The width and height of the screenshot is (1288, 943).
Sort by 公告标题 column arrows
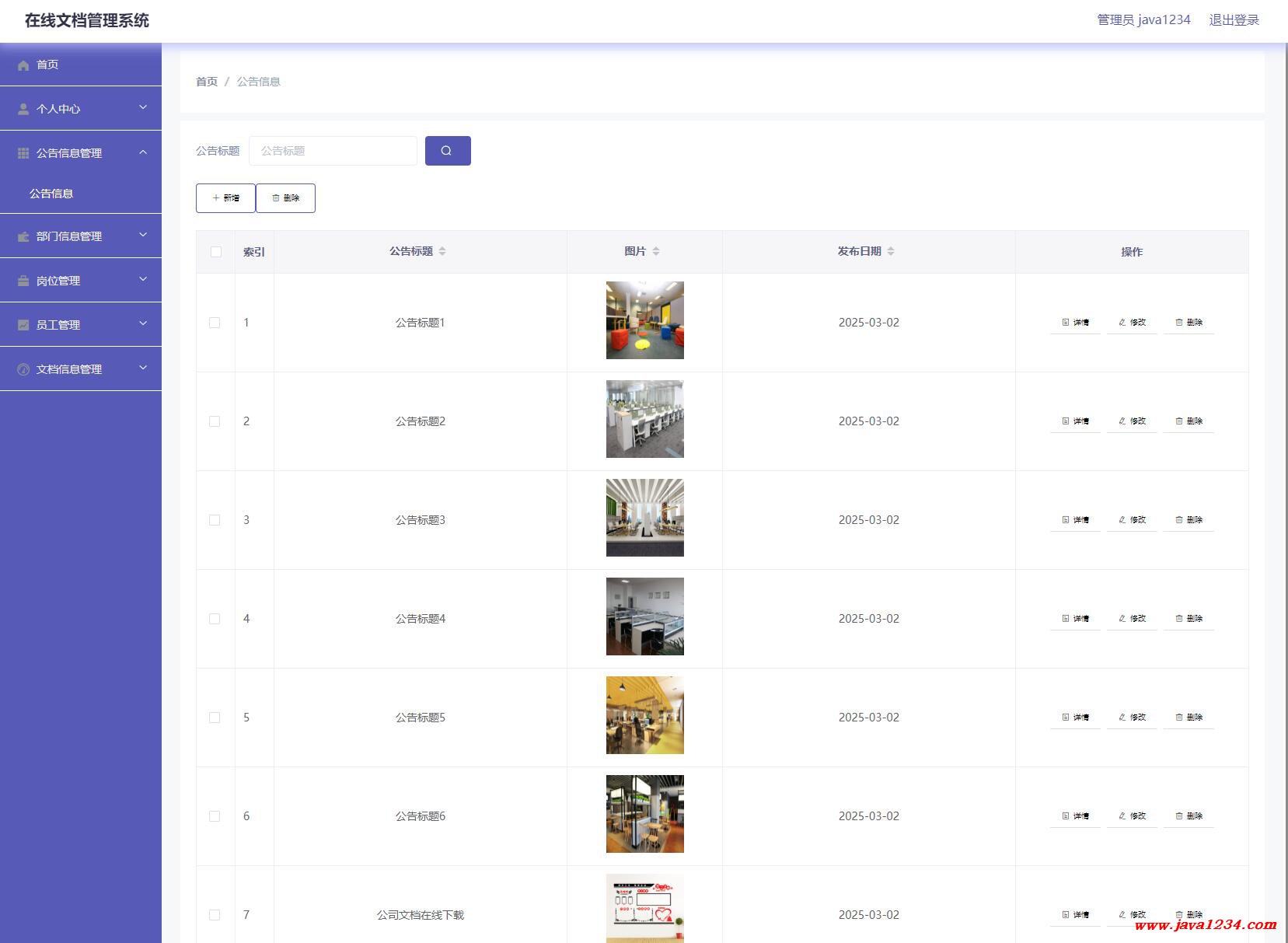442,251
